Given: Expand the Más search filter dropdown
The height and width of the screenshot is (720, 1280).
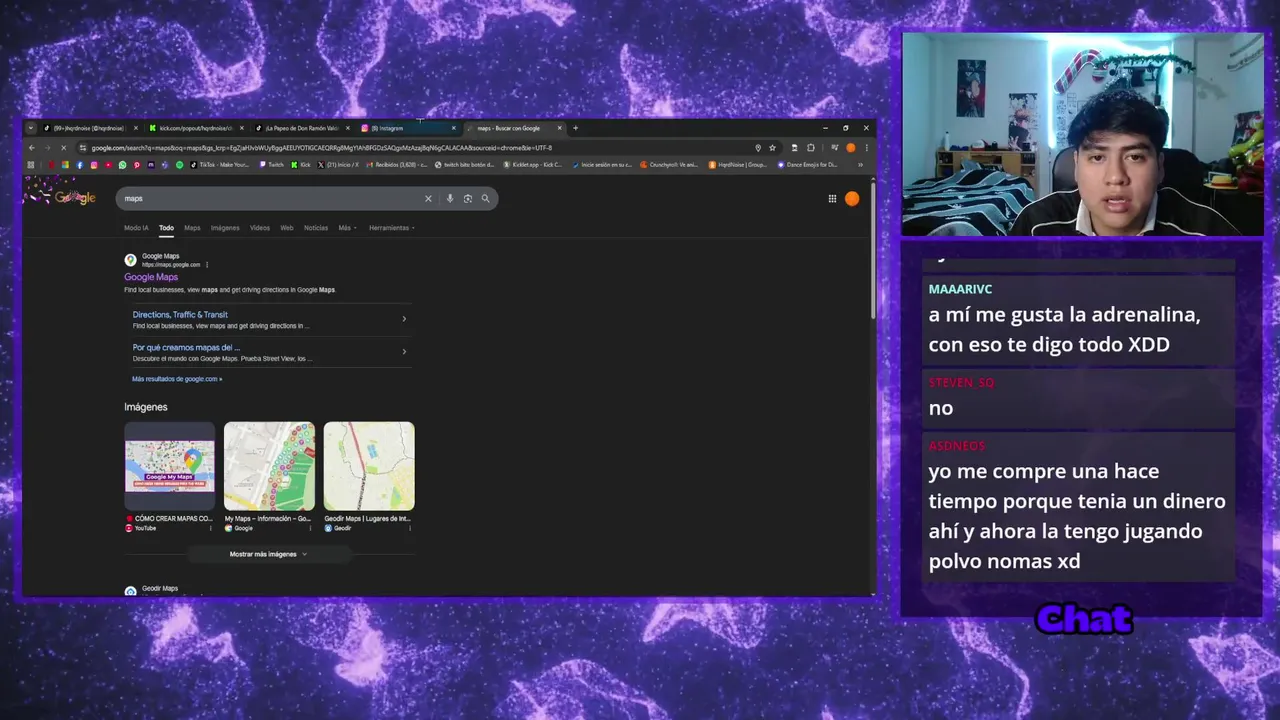Looking at the screenshot, I should coord(347,228).
